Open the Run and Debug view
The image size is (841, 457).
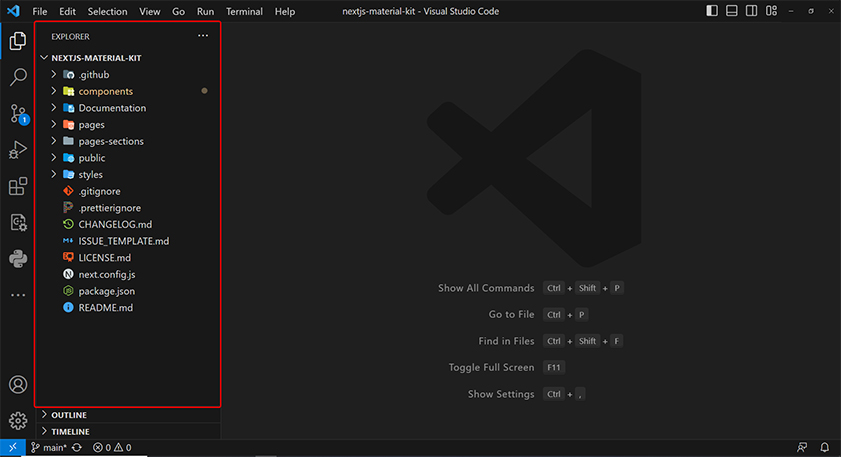point(18,150)
